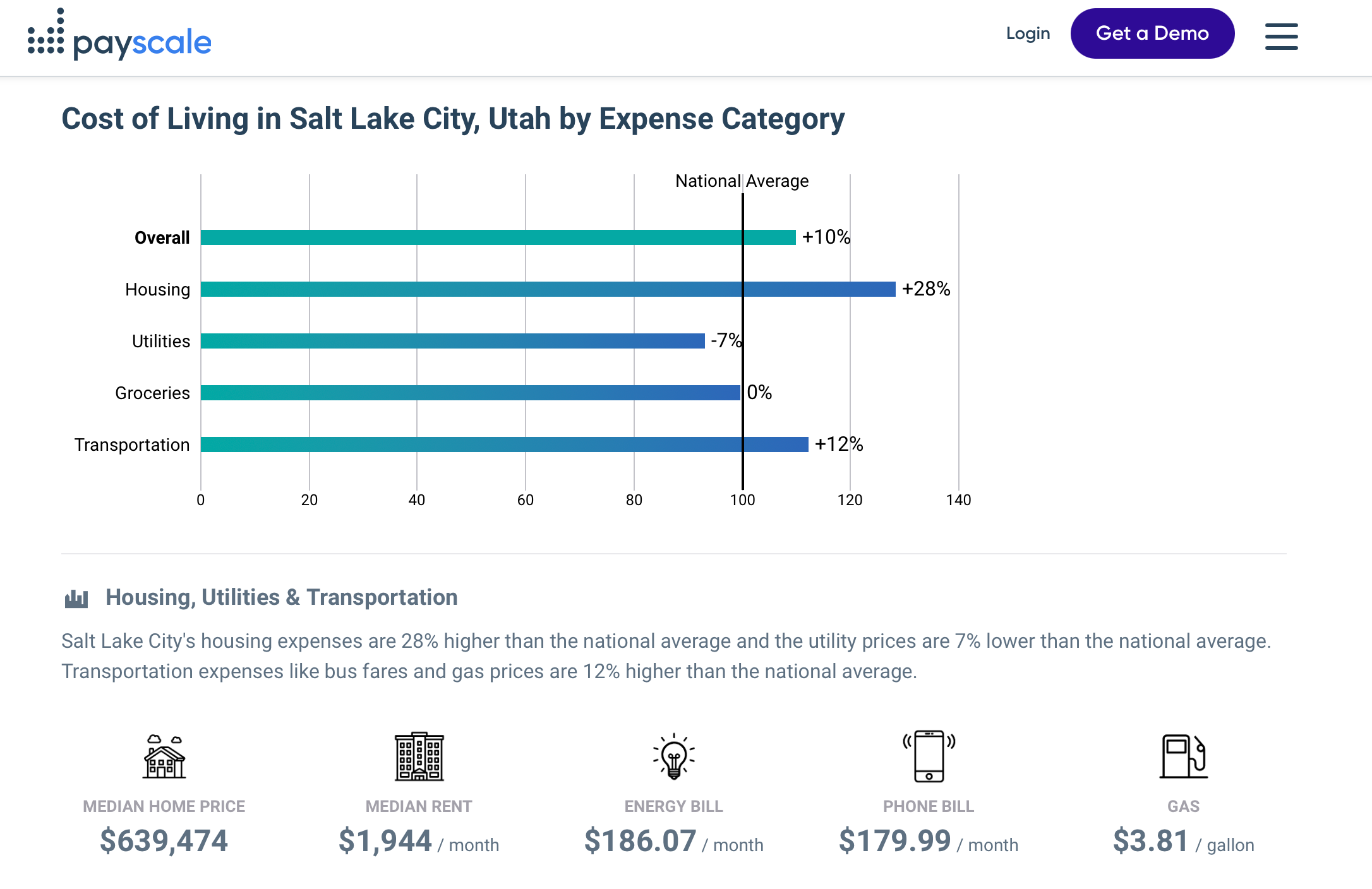Click the $3.81 gas price value
This screenshot has width=1372, height=889.
(x=1150, y=841)
